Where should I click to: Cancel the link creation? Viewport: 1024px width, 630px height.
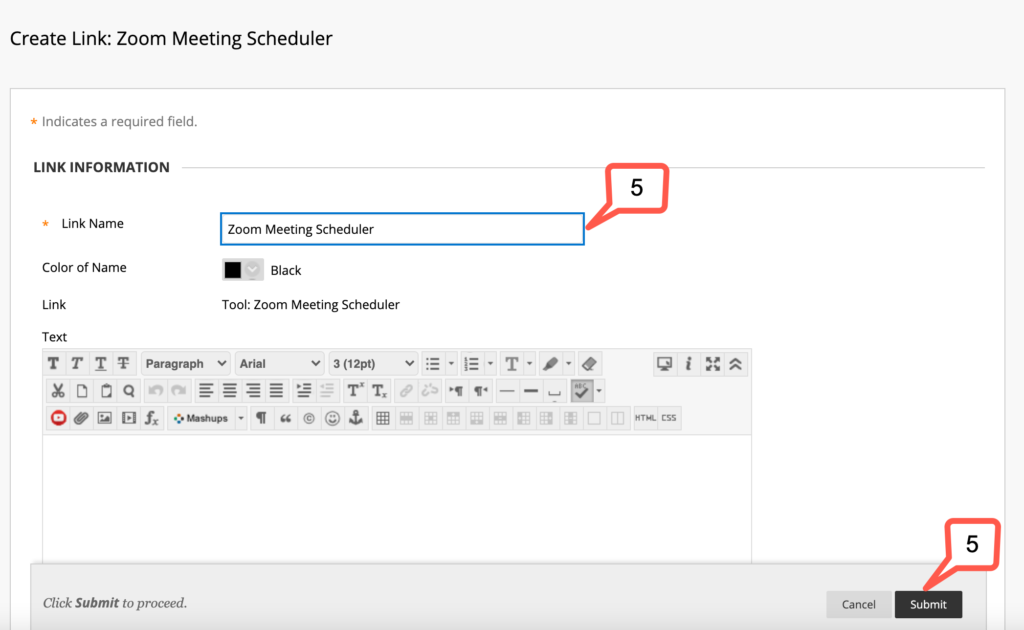tap(859, 604)
